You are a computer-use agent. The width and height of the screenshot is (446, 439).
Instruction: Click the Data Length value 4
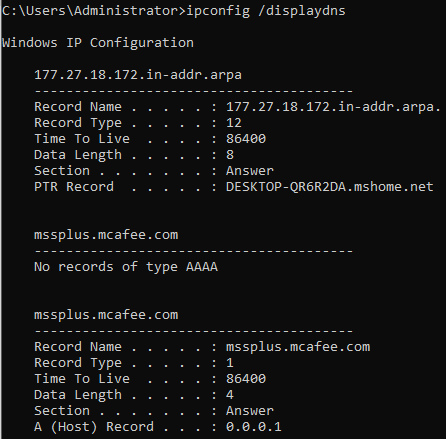point(230,395)
